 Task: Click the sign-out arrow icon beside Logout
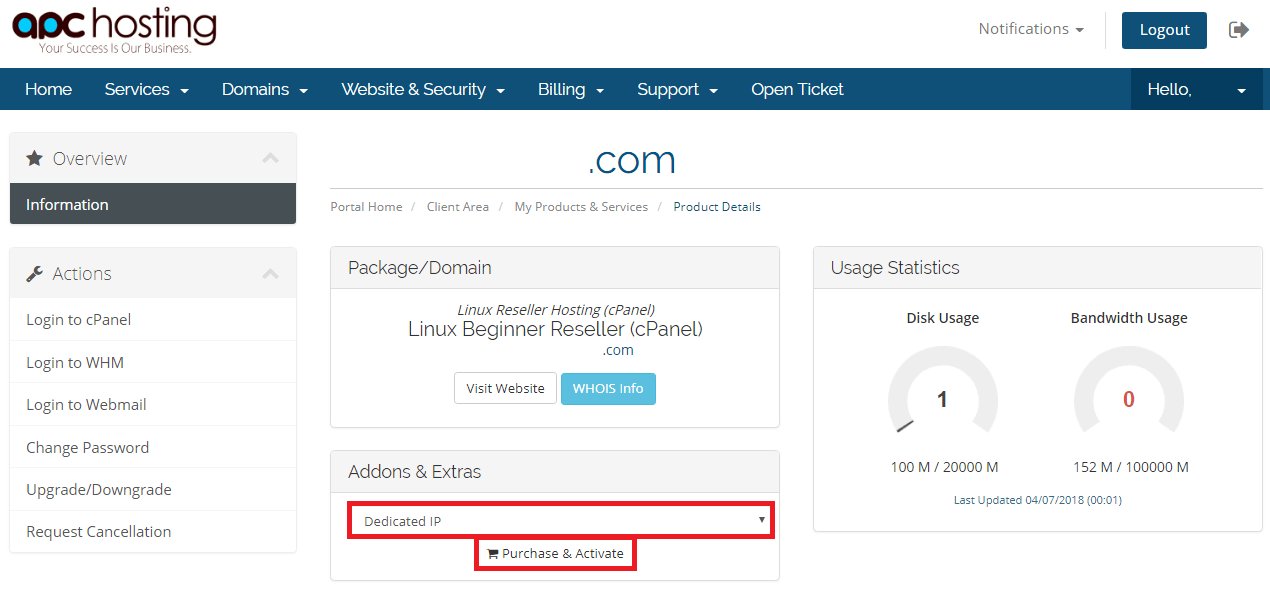point(1239,30)
